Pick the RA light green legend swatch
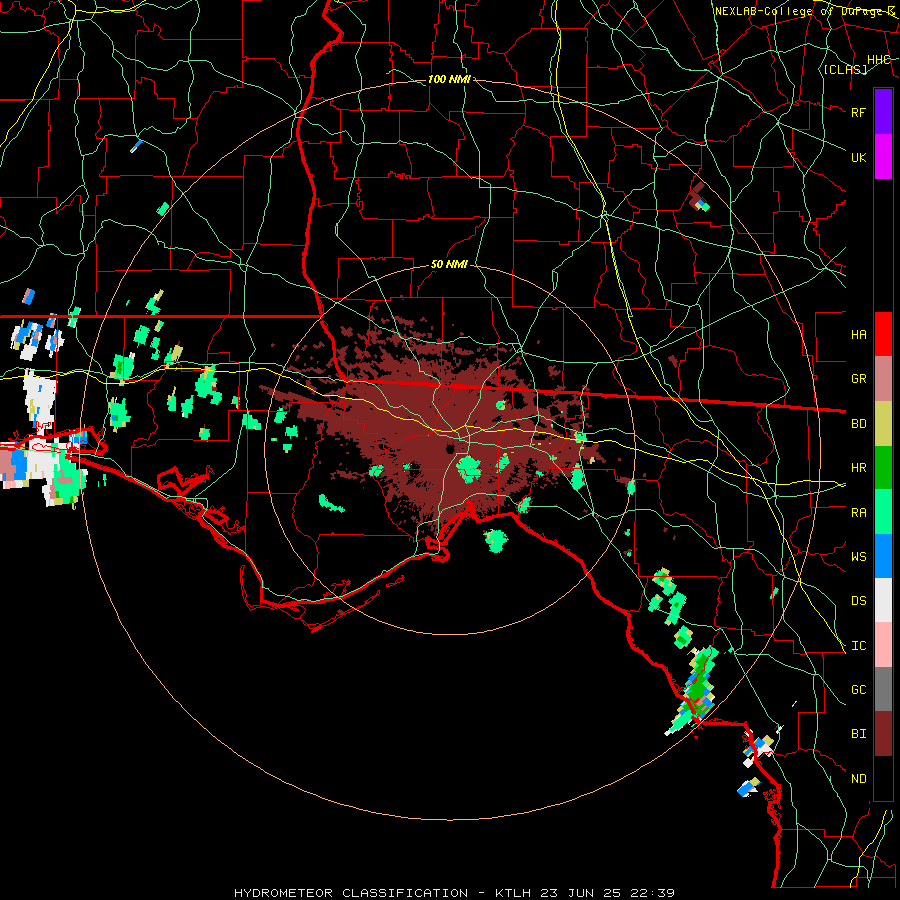 pos(883,512)
